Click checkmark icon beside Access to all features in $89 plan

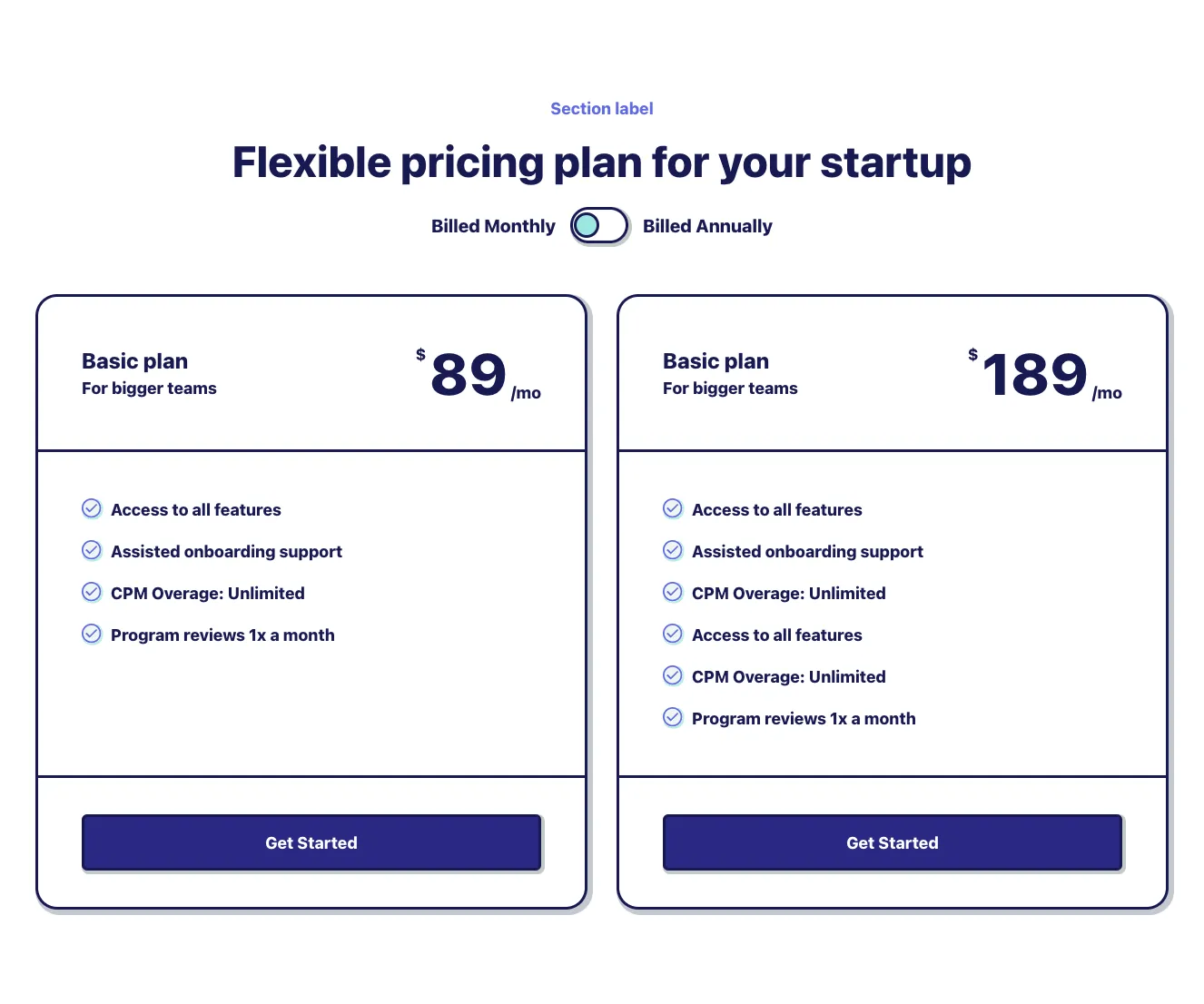pos(92,508)
